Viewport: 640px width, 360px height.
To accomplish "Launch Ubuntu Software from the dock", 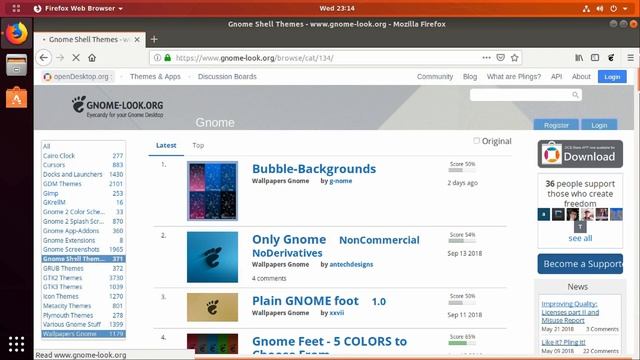I will point(16,98).
